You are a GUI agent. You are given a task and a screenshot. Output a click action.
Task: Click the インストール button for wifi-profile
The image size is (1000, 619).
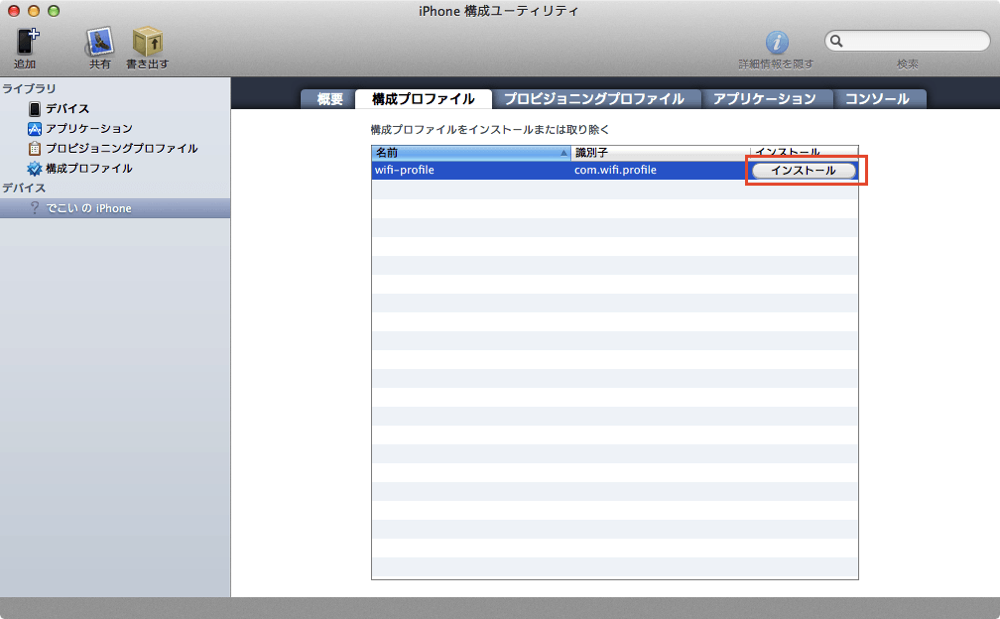click(x=804, y=170)
